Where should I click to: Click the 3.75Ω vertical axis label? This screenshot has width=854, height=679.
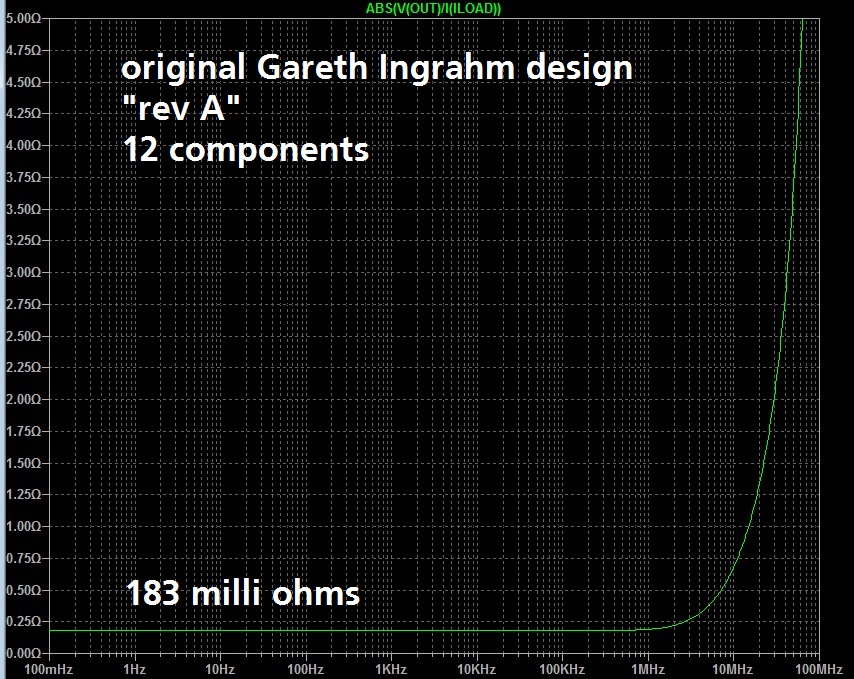(x=23, y=178)
